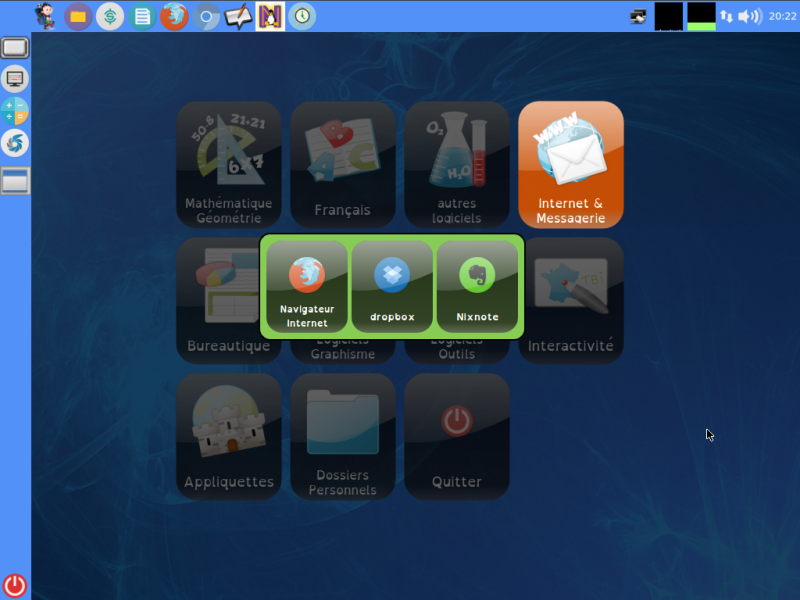Open the Français category tile
Image resolution: width=800 pixels, height=600 pixels.
(x=343, y=164)
